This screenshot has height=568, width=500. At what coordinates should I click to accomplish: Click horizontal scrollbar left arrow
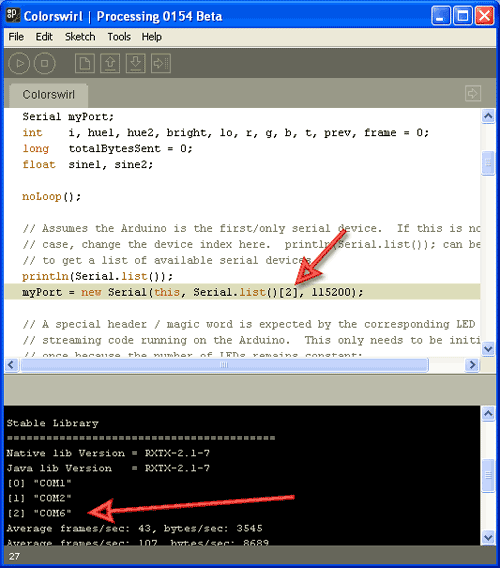pos(11,365)
